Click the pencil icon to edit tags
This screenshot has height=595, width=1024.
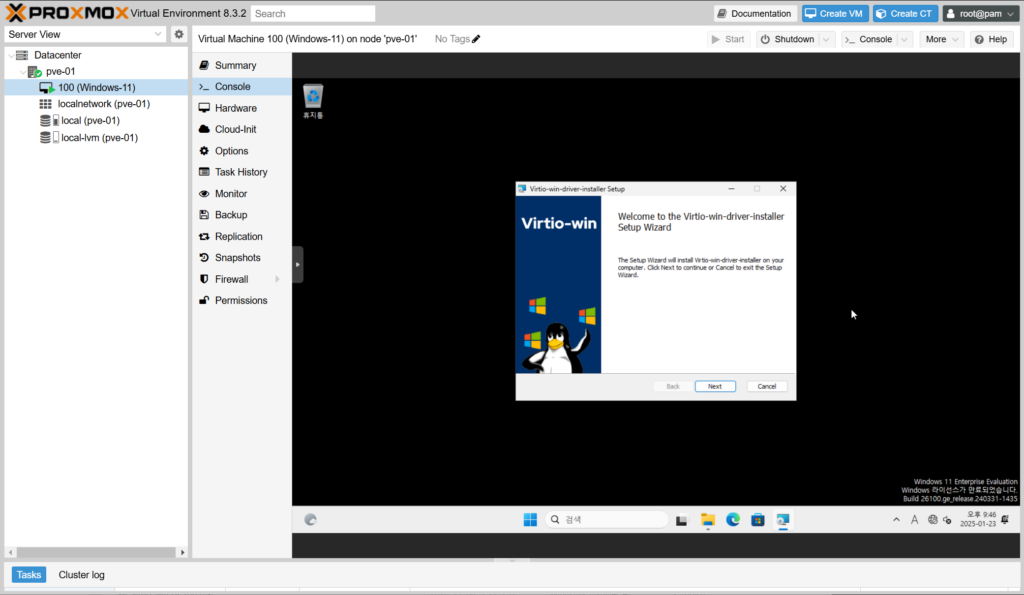click(476, 39)
